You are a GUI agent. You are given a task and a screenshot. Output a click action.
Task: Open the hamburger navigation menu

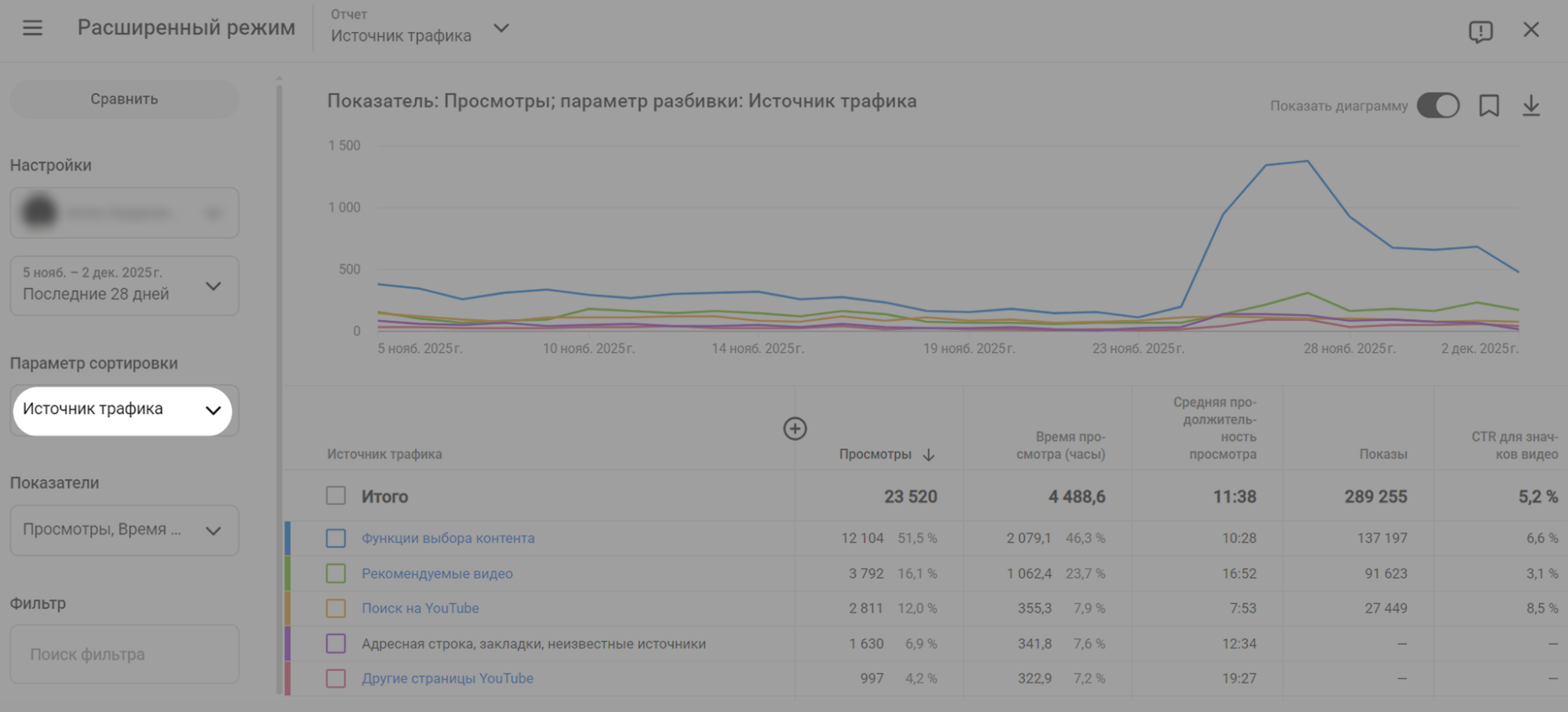(32, 29)
